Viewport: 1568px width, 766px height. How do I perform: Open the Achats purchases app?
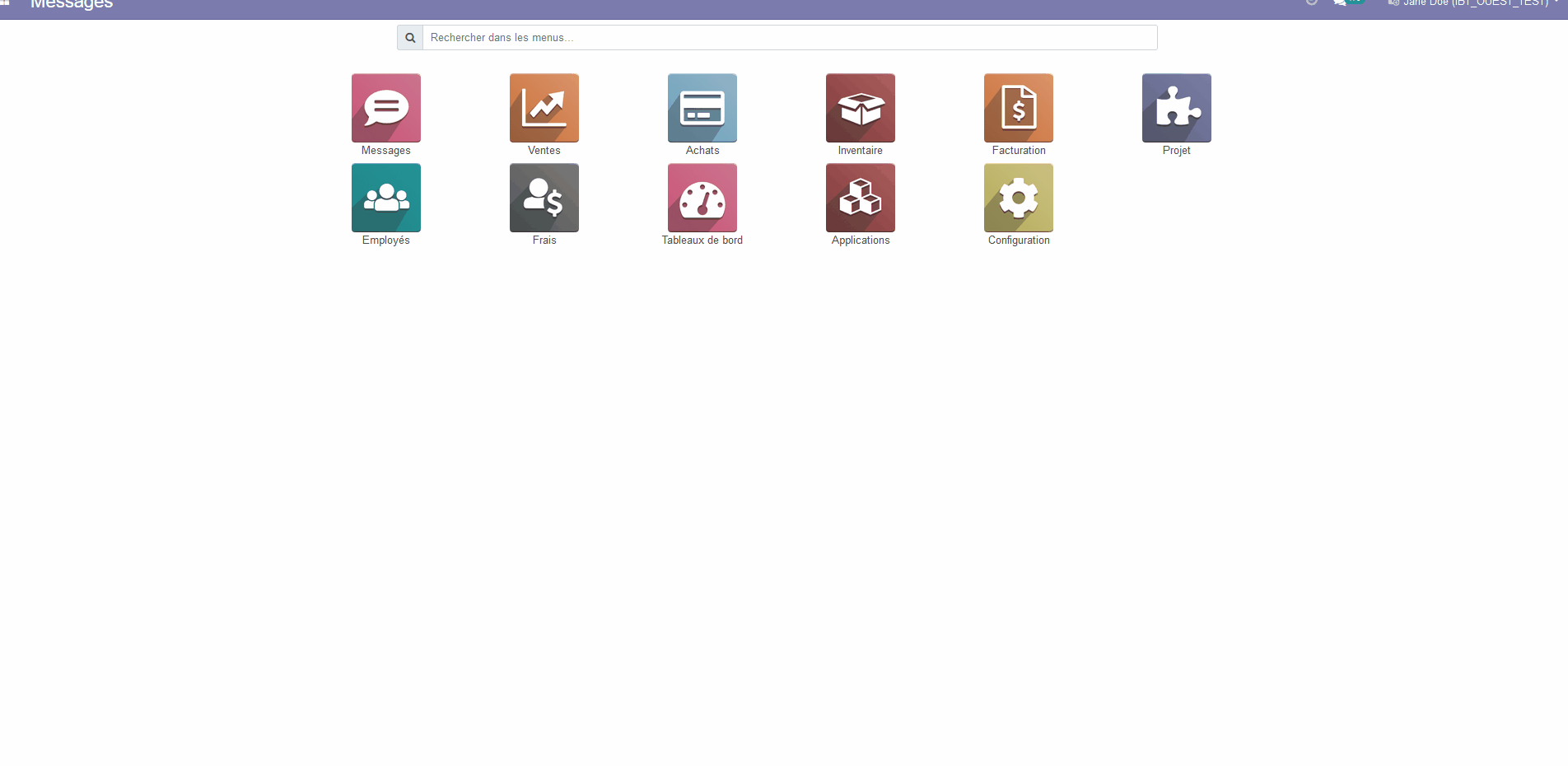click(x=702, y=108)
